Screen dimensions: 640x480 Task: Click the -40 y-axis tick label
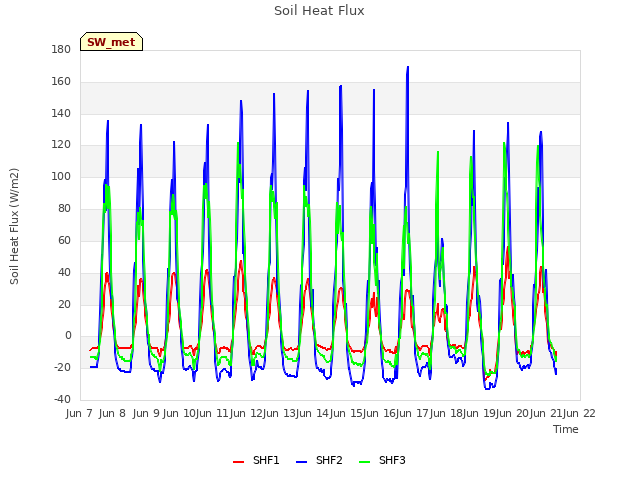point(62,399)
